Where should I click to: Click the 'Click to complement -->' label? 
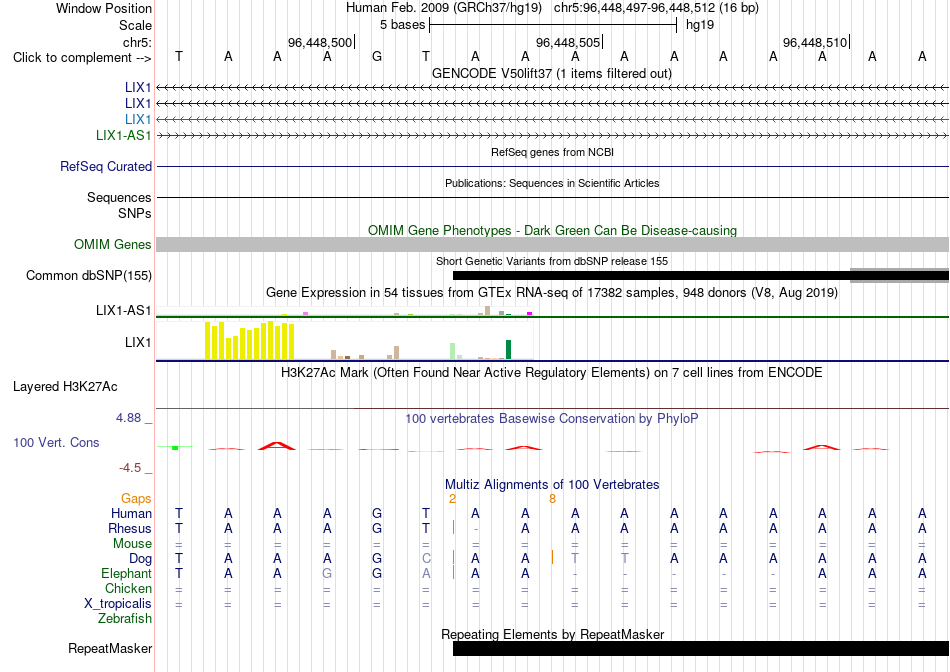coord(82,58)
